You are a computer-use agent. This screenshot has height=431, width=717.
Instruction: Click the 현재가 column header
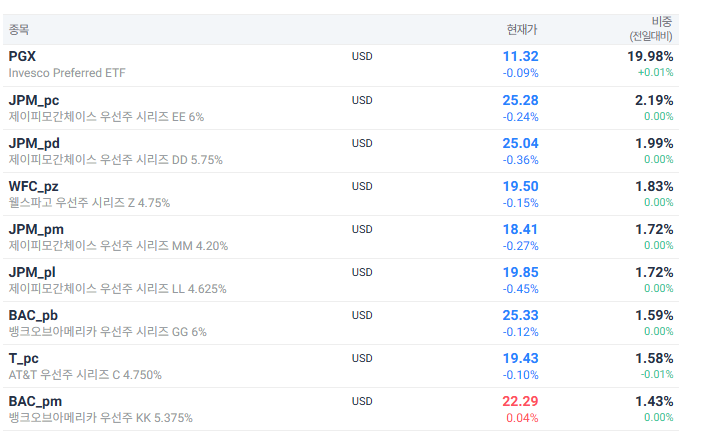522,30
